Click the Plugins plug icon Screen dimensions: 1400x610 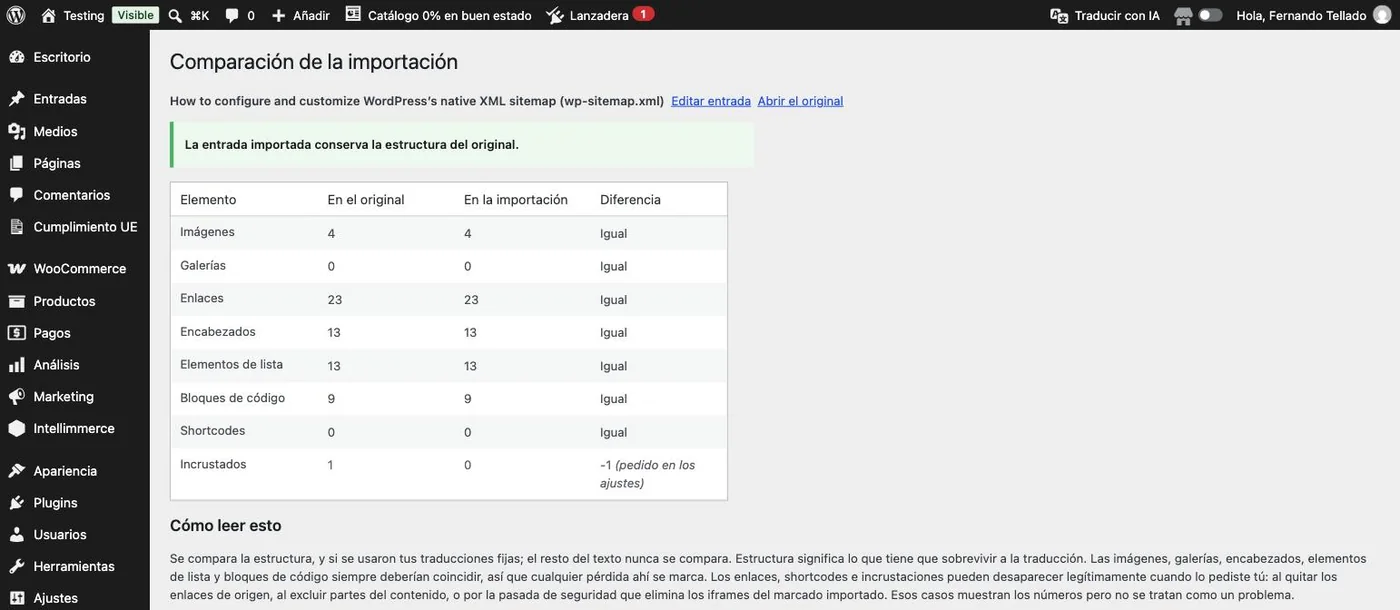[16, 503]
